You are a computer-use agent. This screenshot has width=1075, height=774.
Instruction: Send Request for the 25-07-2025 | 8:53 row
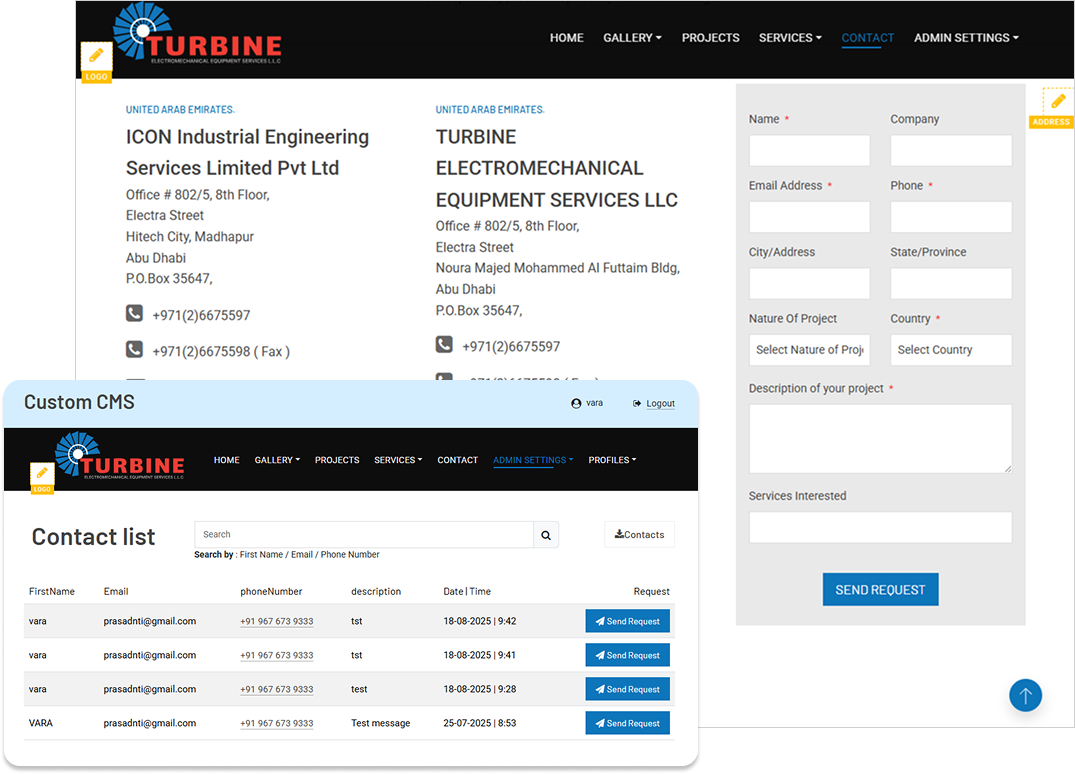pyautogui.click(x=627, y=723)
